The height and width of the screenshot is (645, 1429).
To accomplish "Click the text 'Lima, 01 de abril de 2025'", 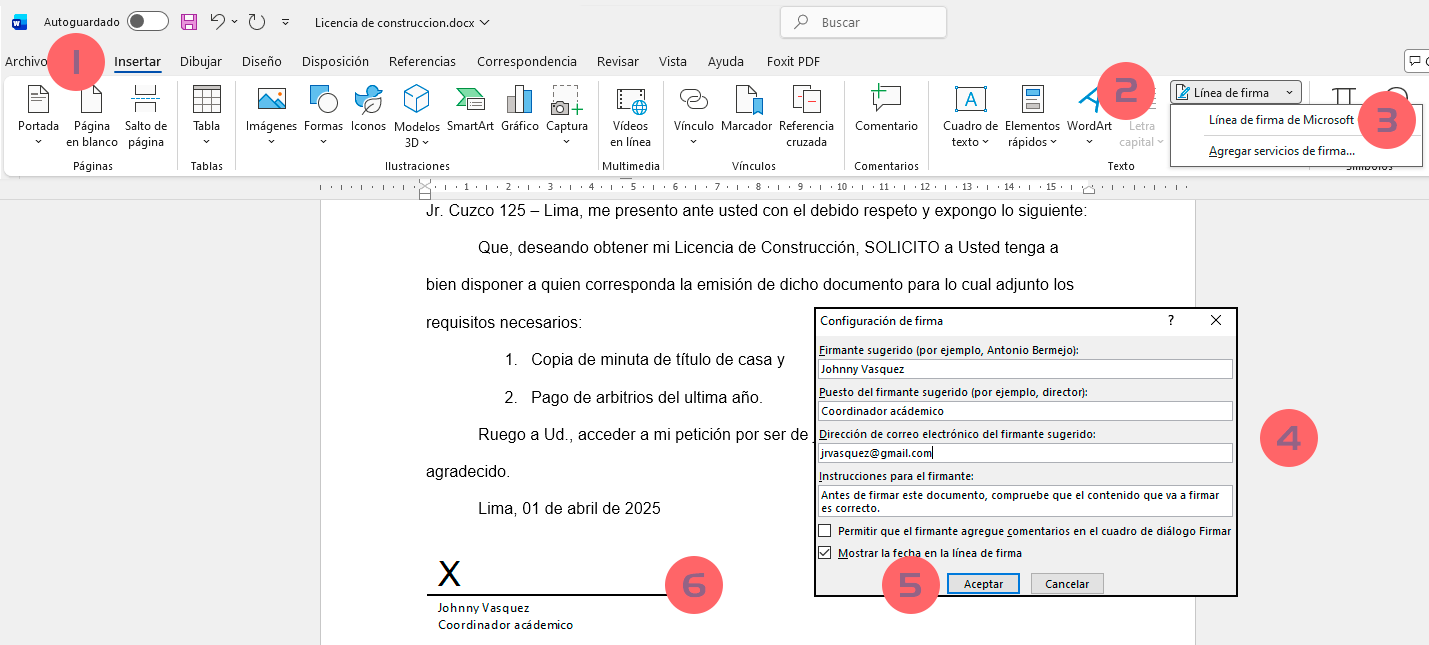I will coord(570,508).
